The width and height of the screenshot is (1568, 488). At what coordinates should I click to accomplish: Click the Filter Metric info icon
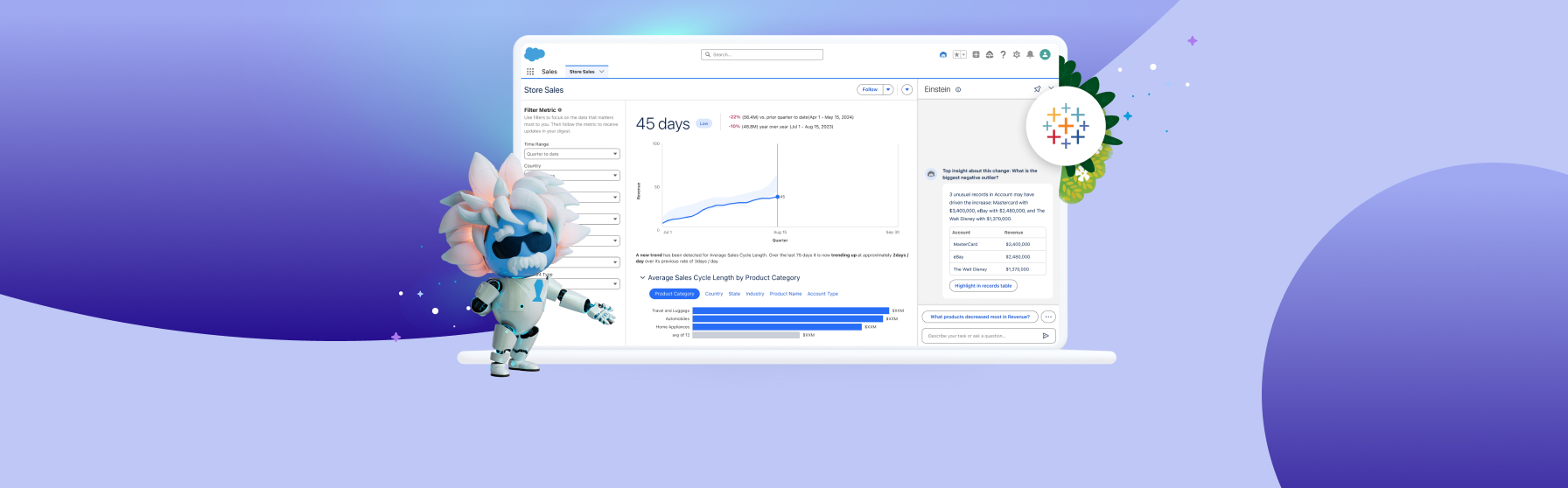[560, 110]
